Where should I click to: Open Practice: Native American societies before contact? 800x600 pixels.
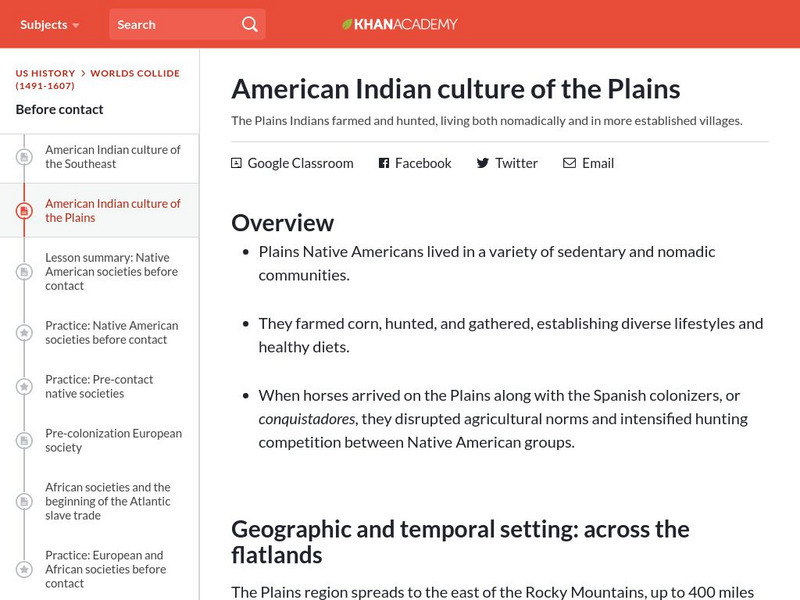coord(111,332)
